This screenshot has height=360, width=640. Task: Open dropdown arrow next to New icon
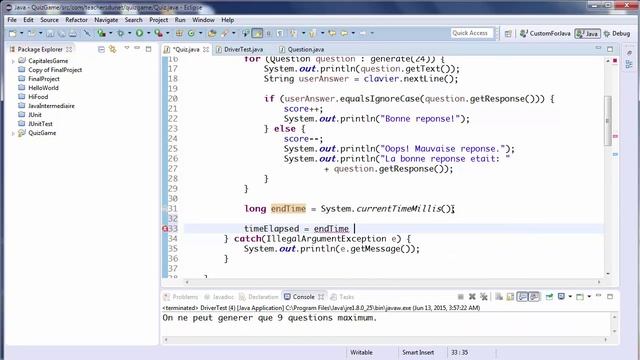click(x=21, y=33)
